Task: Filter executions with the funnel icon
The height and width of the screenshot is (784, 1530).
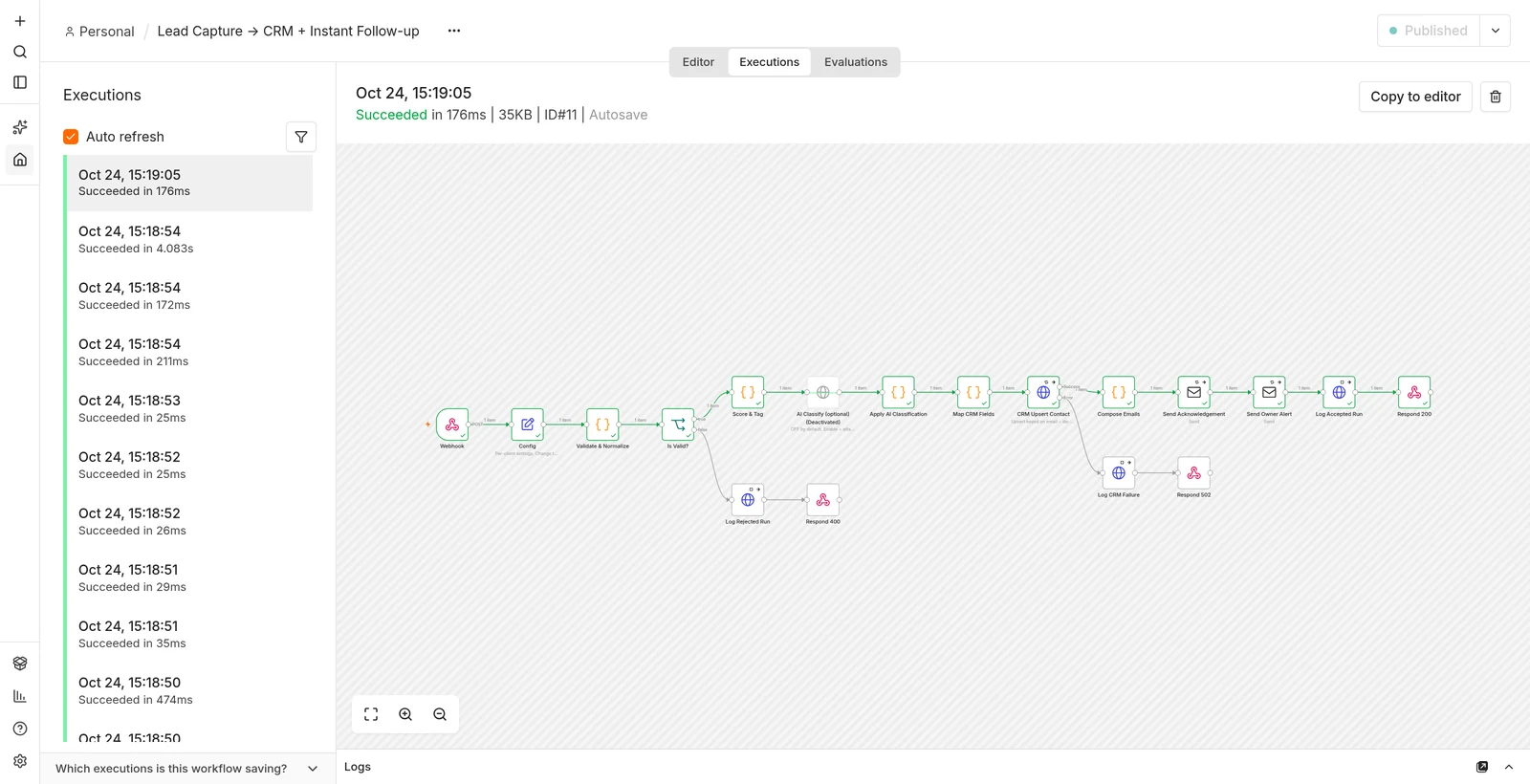Action: click(x=301, y=137)
